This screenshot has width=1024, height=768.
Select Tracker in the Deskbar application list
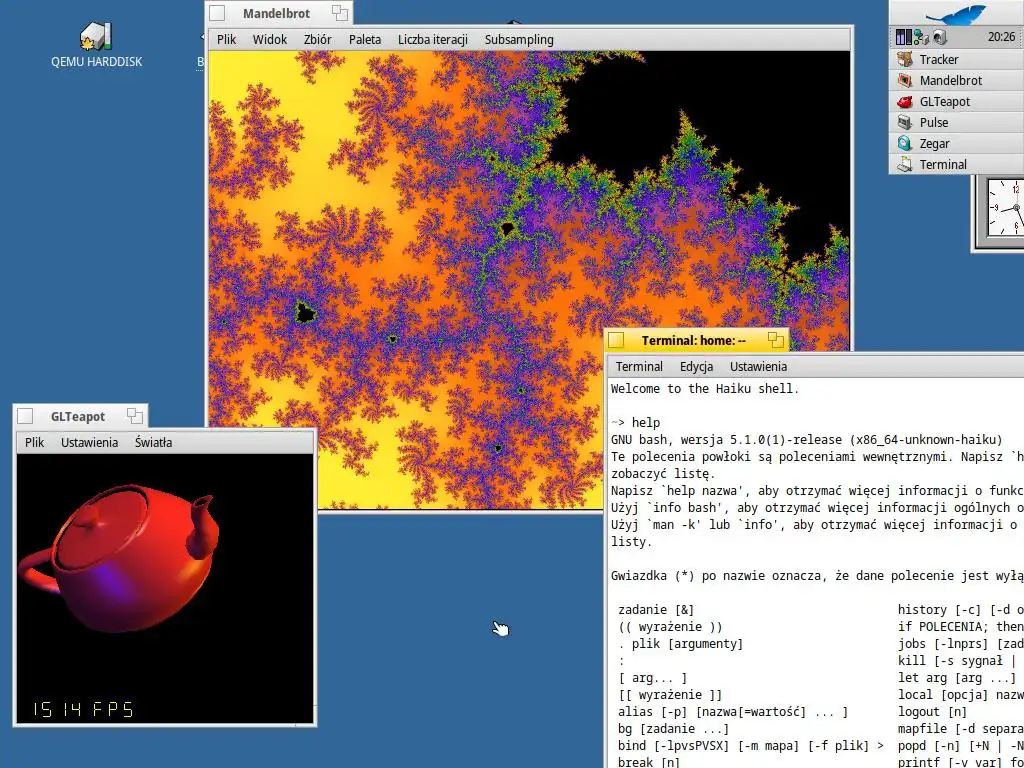956,59
